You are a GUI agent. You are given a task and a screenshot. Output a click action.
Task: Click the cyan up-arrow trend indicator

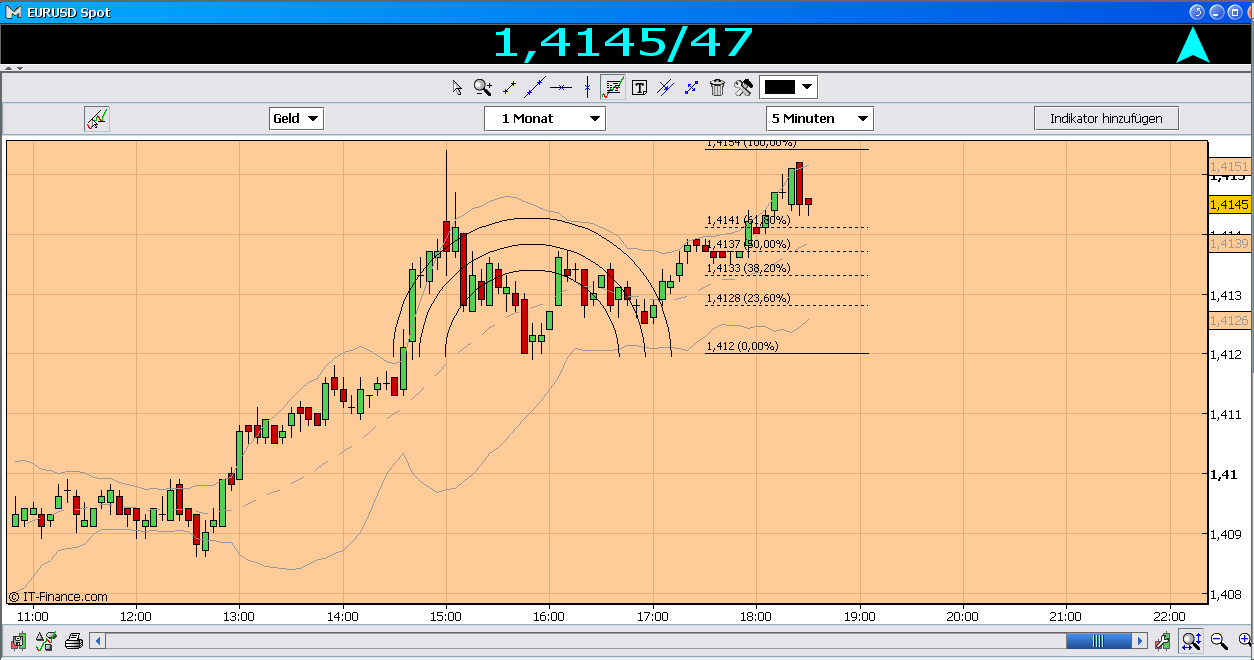coord(1193,45)
